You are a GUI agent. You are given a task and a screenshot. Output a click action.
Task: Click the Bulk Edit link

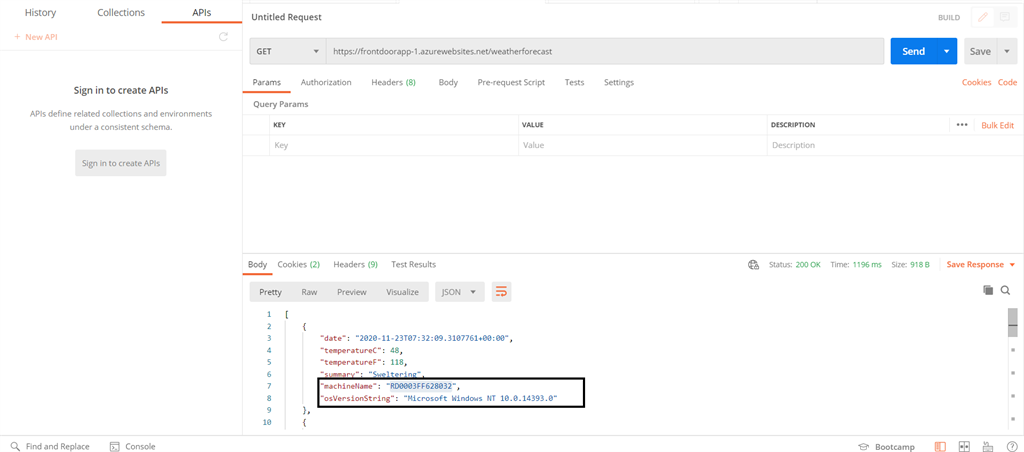point(997,125)
